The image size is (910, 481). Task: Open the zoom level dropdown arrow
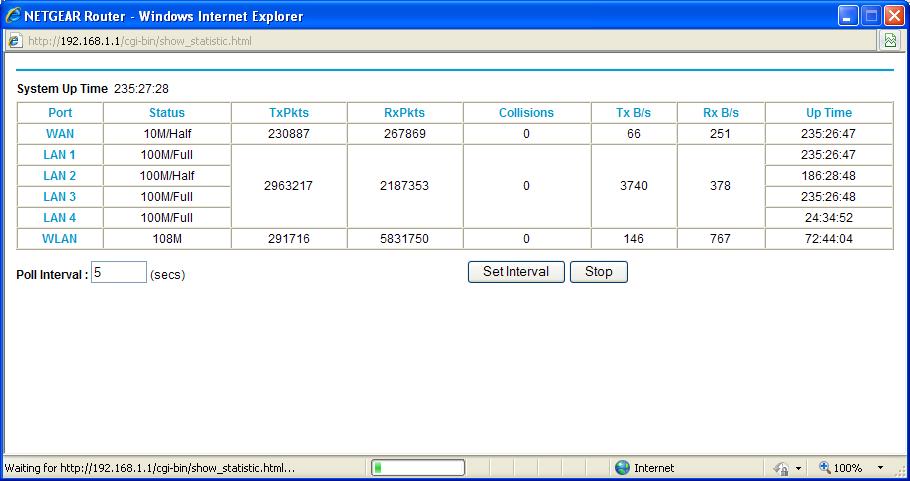[880, 468]
